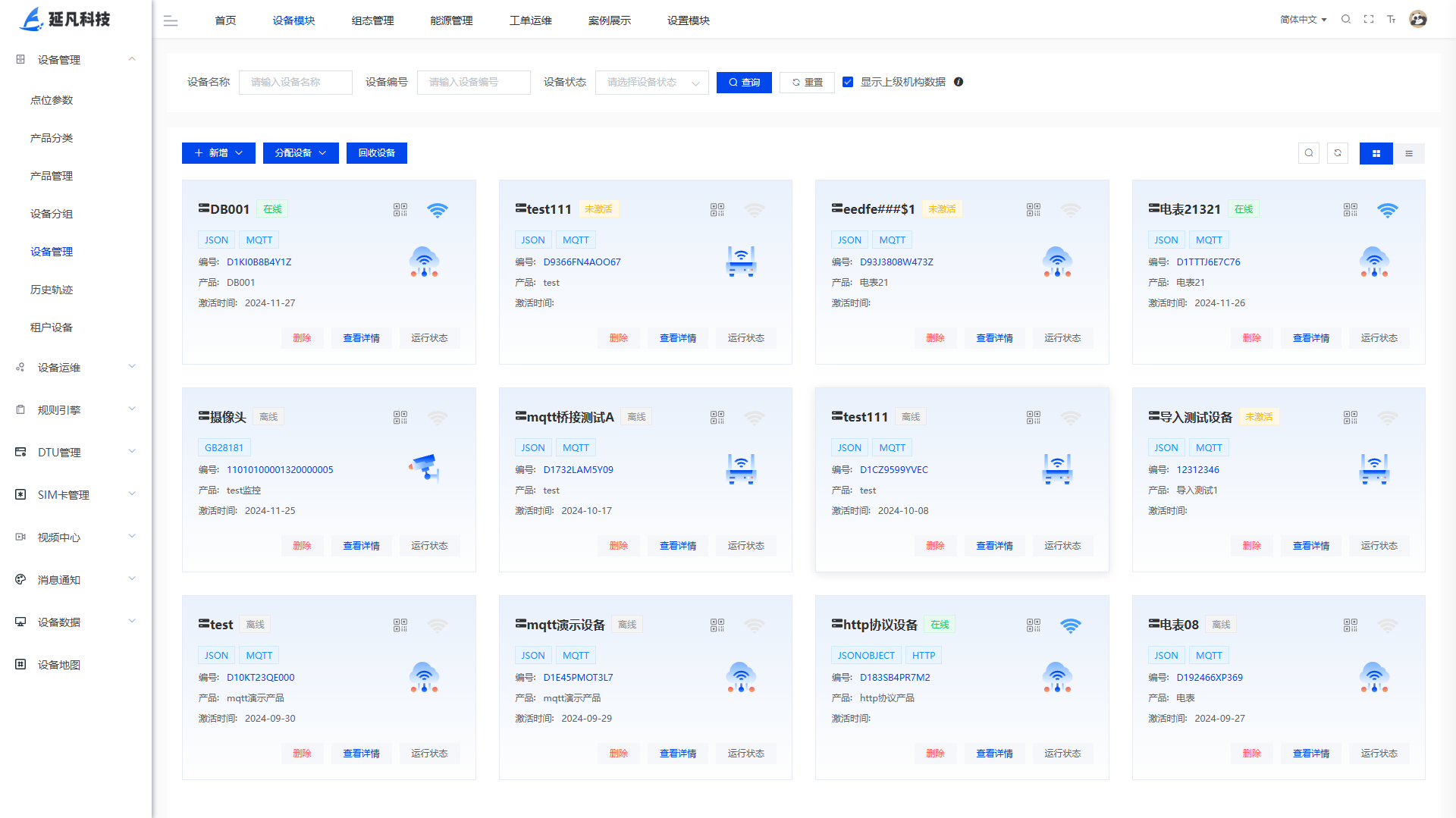Click the refresh icon above device cards
The image size is (1456, 818).
click(1338, 153)
